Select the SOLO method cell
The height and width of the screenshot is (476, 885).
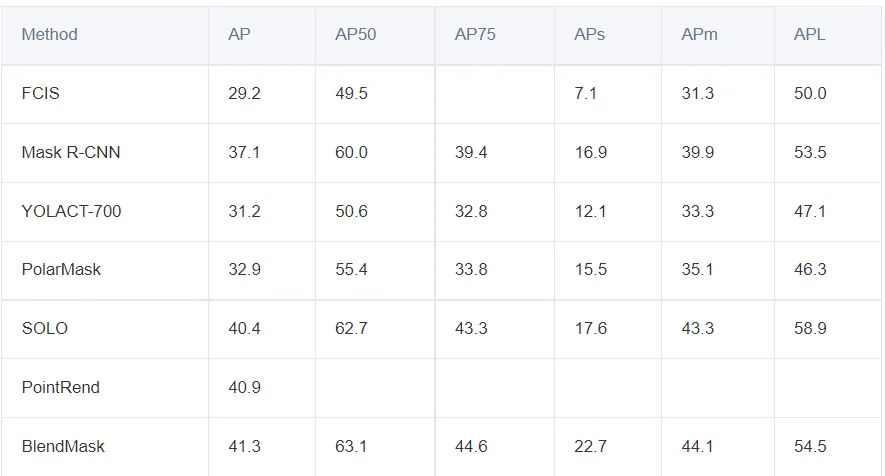(45, 328)
